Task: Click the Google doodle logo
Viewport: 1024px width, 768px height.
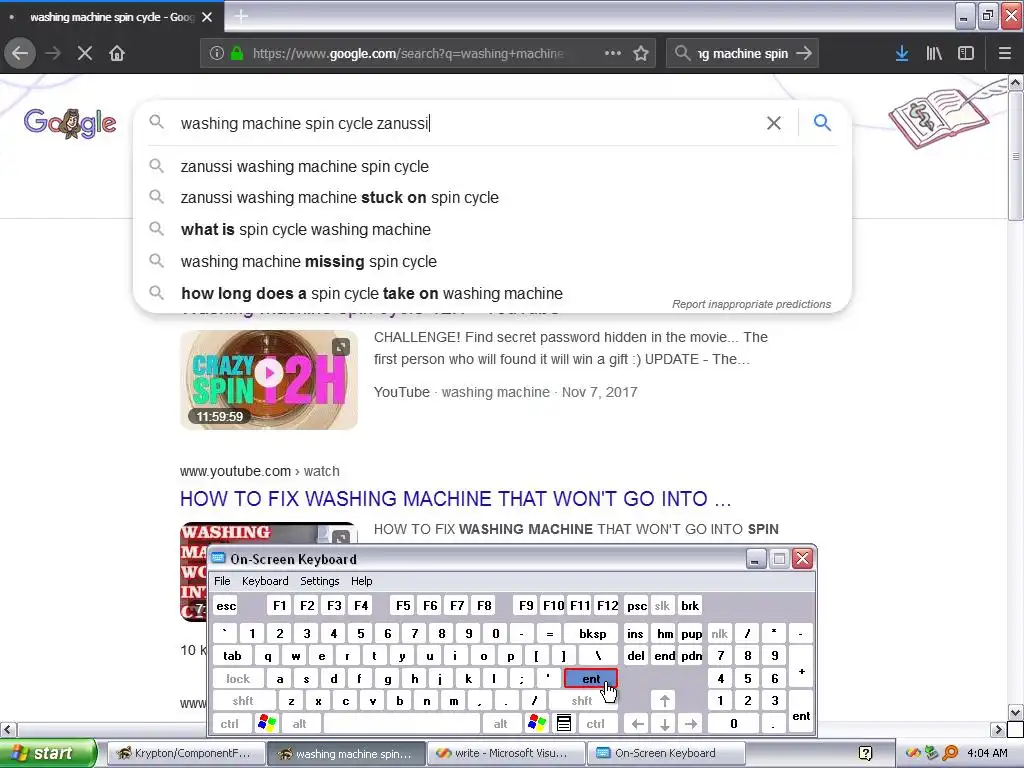Action: (70, 122)
